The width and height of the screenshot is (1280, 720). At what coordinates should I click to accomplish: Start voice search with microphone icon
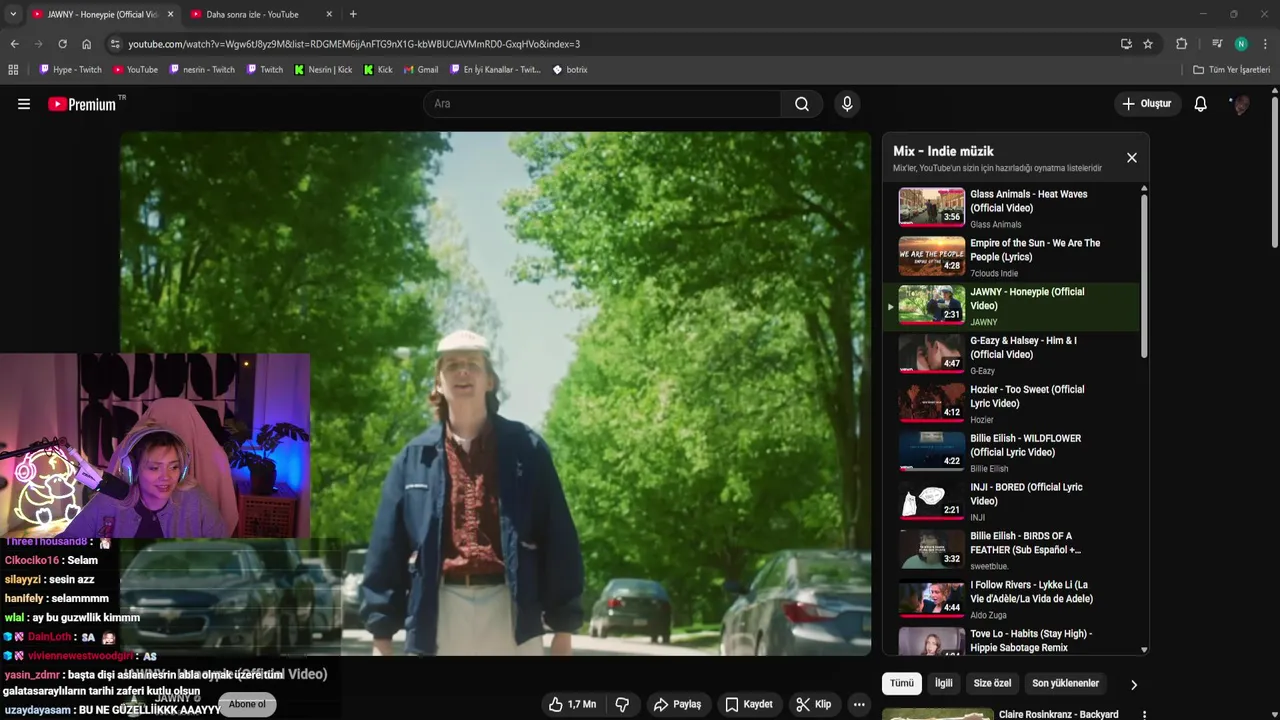(847, 104)
